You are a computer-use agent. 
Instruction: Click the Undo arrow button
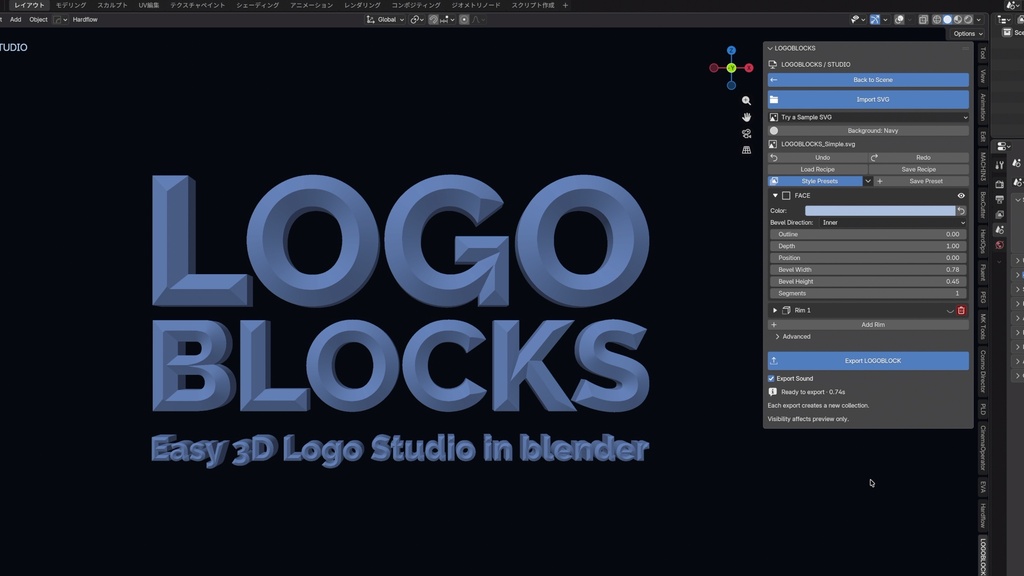[x=817, y=157]
